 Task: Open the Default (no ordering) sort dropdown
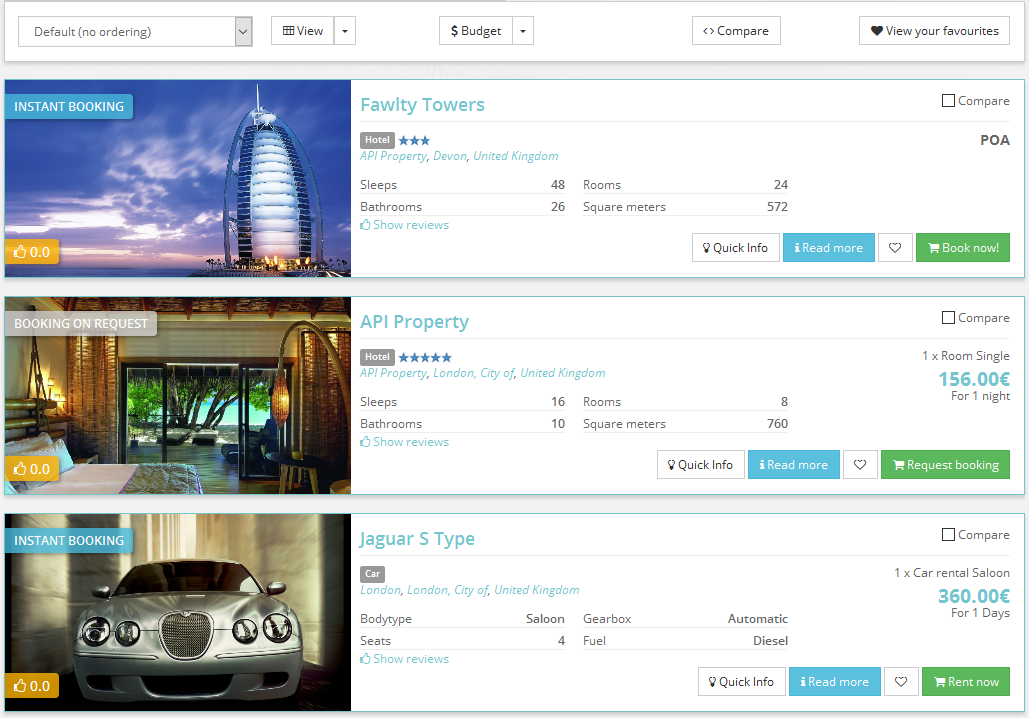[135, 32]
